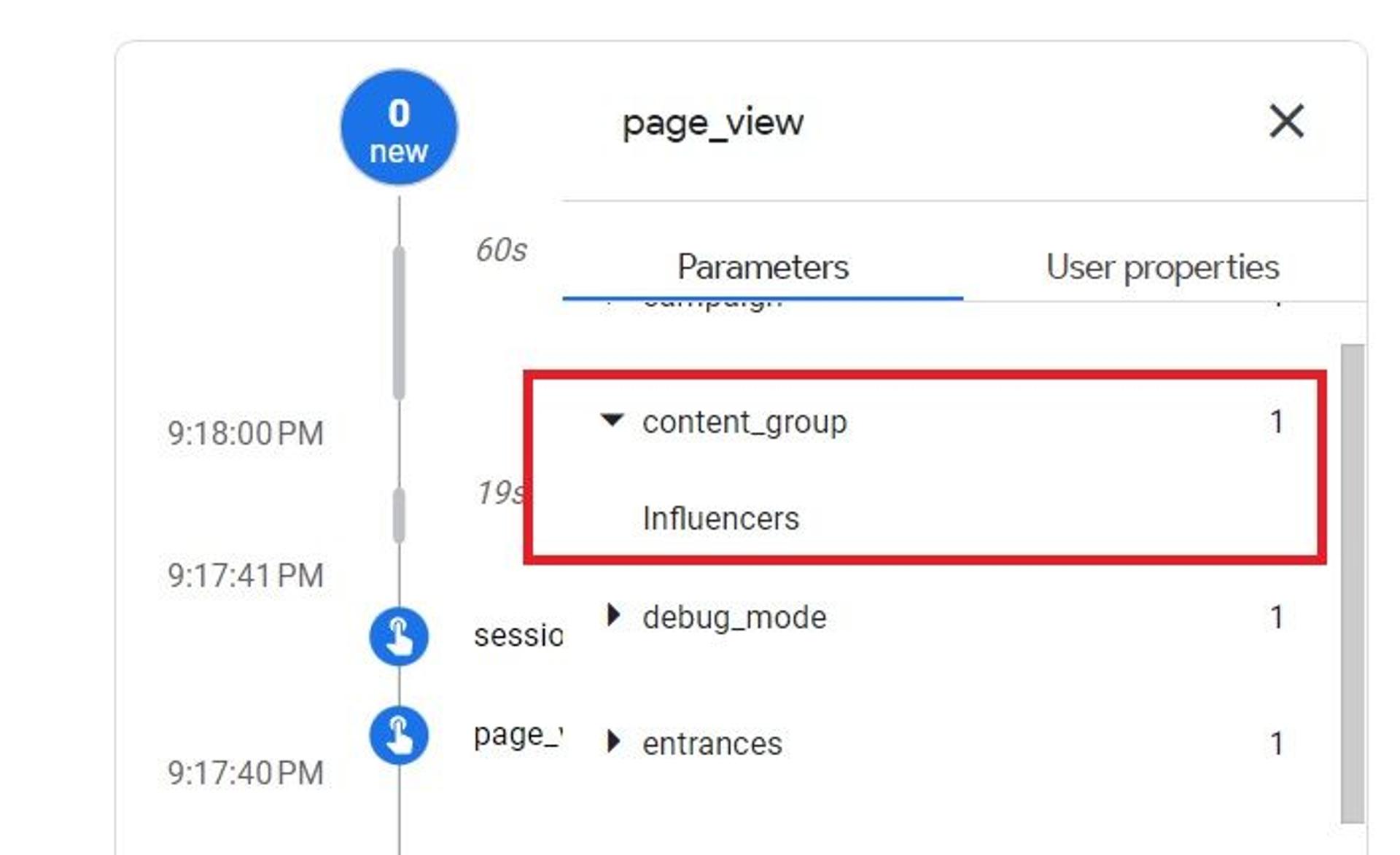Switch to the User properties tab

(1162, 267)
